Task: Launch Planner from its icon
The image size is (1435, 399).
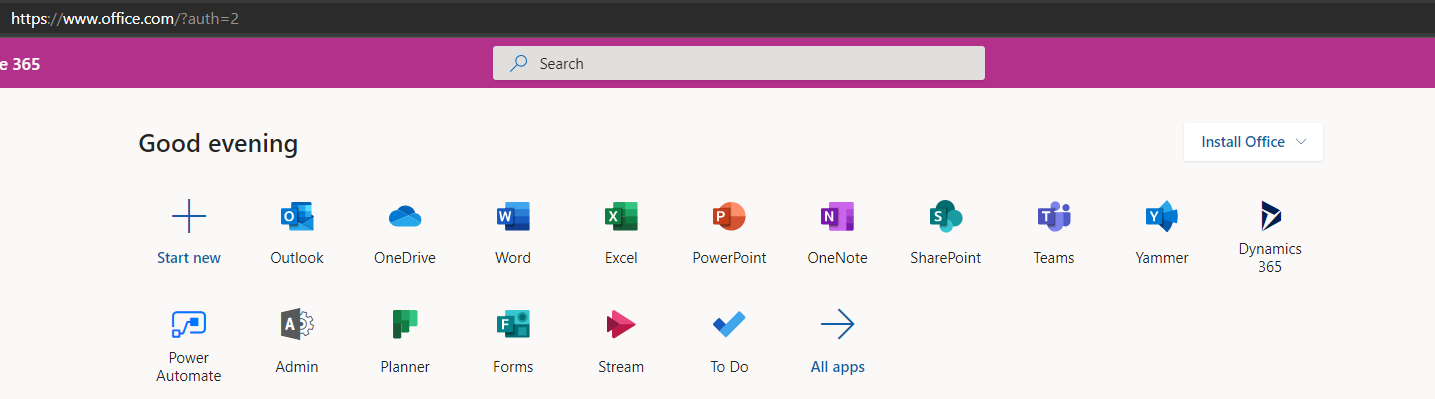Action: (x=405, y=324)
